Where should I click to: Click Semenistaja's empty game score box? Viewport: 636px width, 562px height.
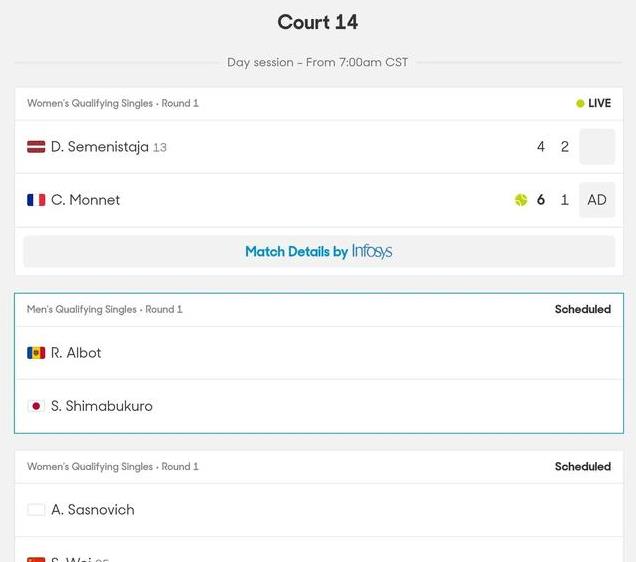597,146
